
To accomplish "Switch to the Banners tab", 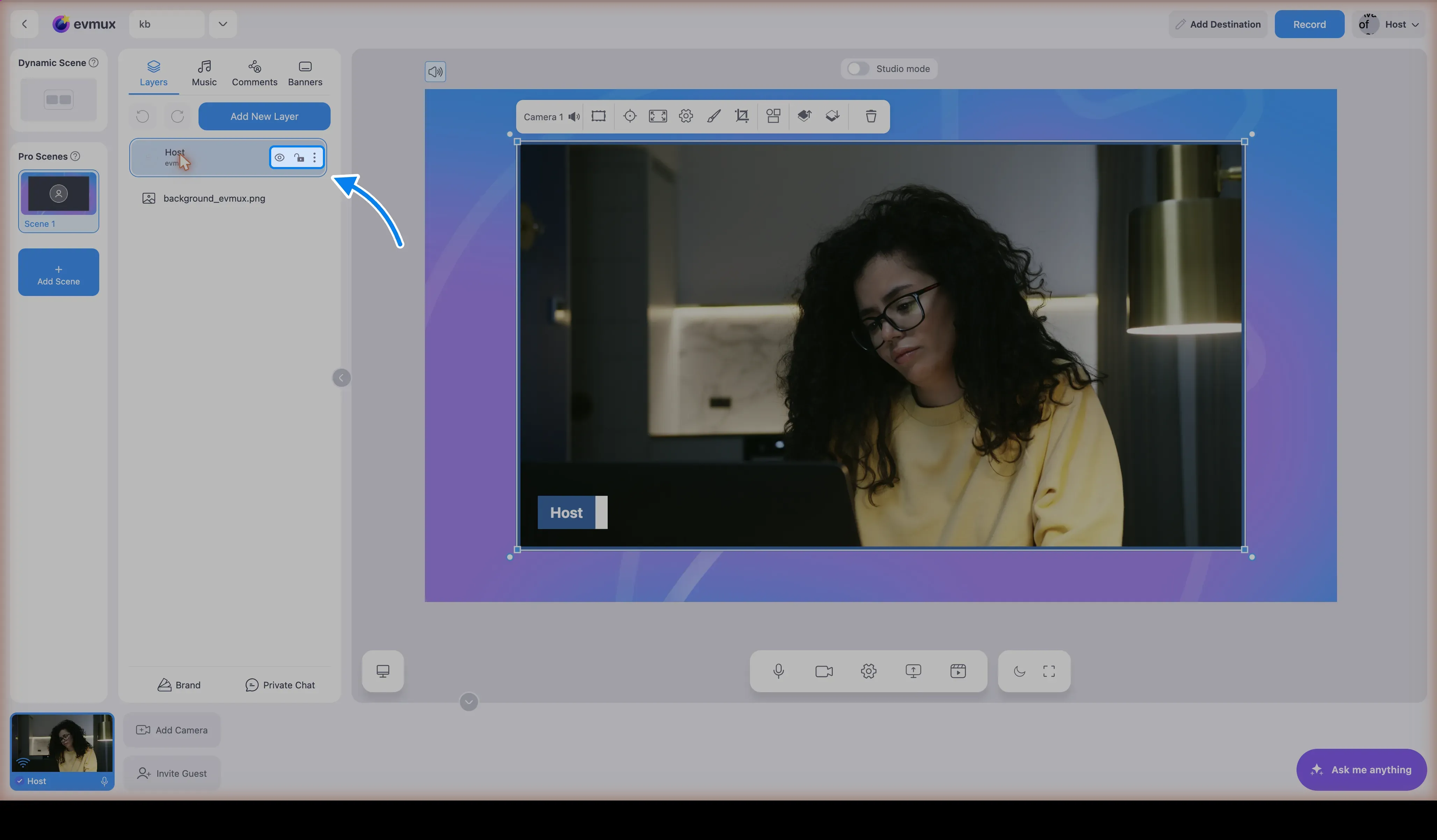I will (305, 74).
